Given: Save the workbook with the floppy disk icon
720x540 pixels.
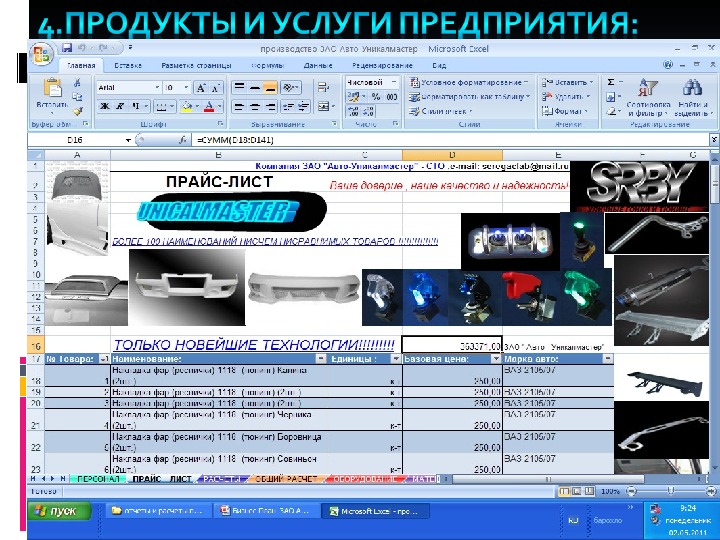Looking at the screenshot, I should tap(67, 48).
